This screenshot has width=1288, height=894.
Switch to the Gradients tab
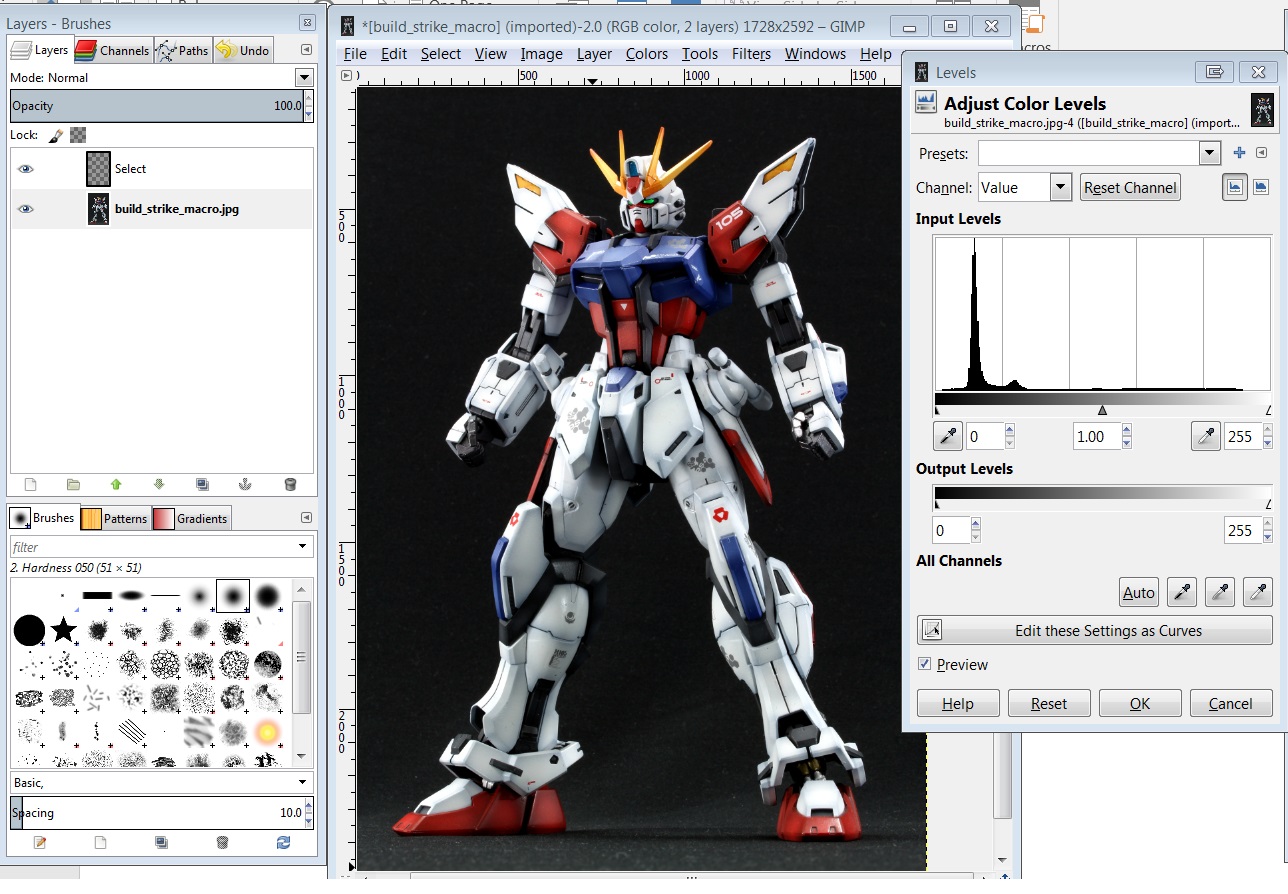pos(191,518)
